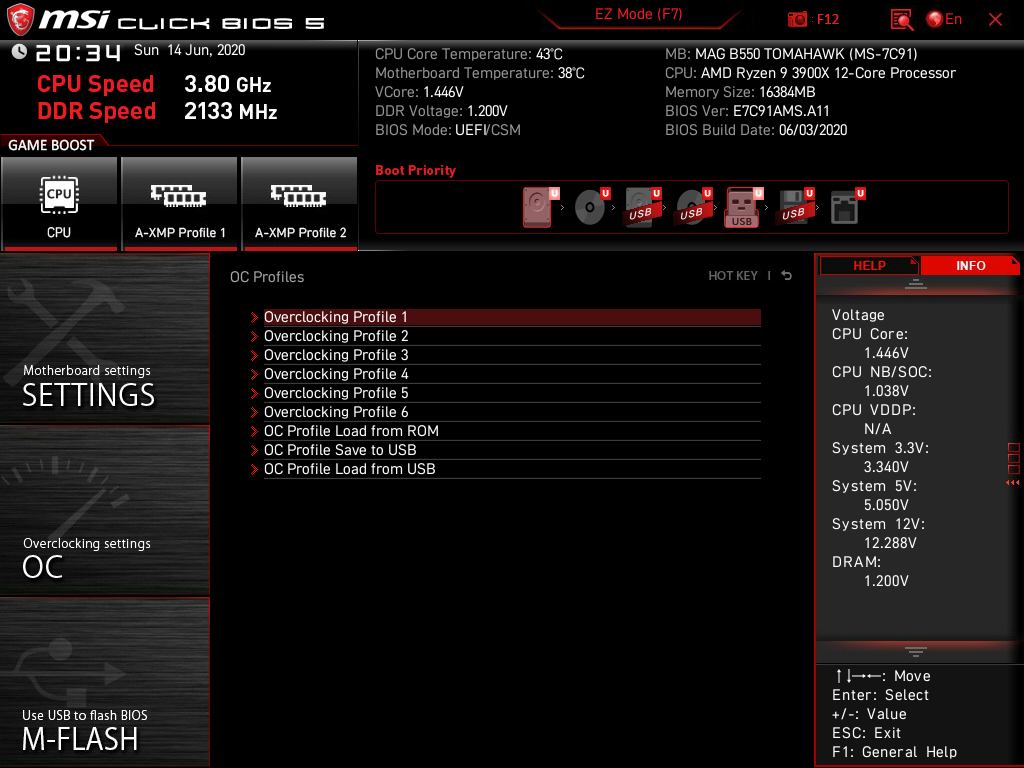
Task: Click the scroll-up handle atop the info panel
Action: [916, 283]
